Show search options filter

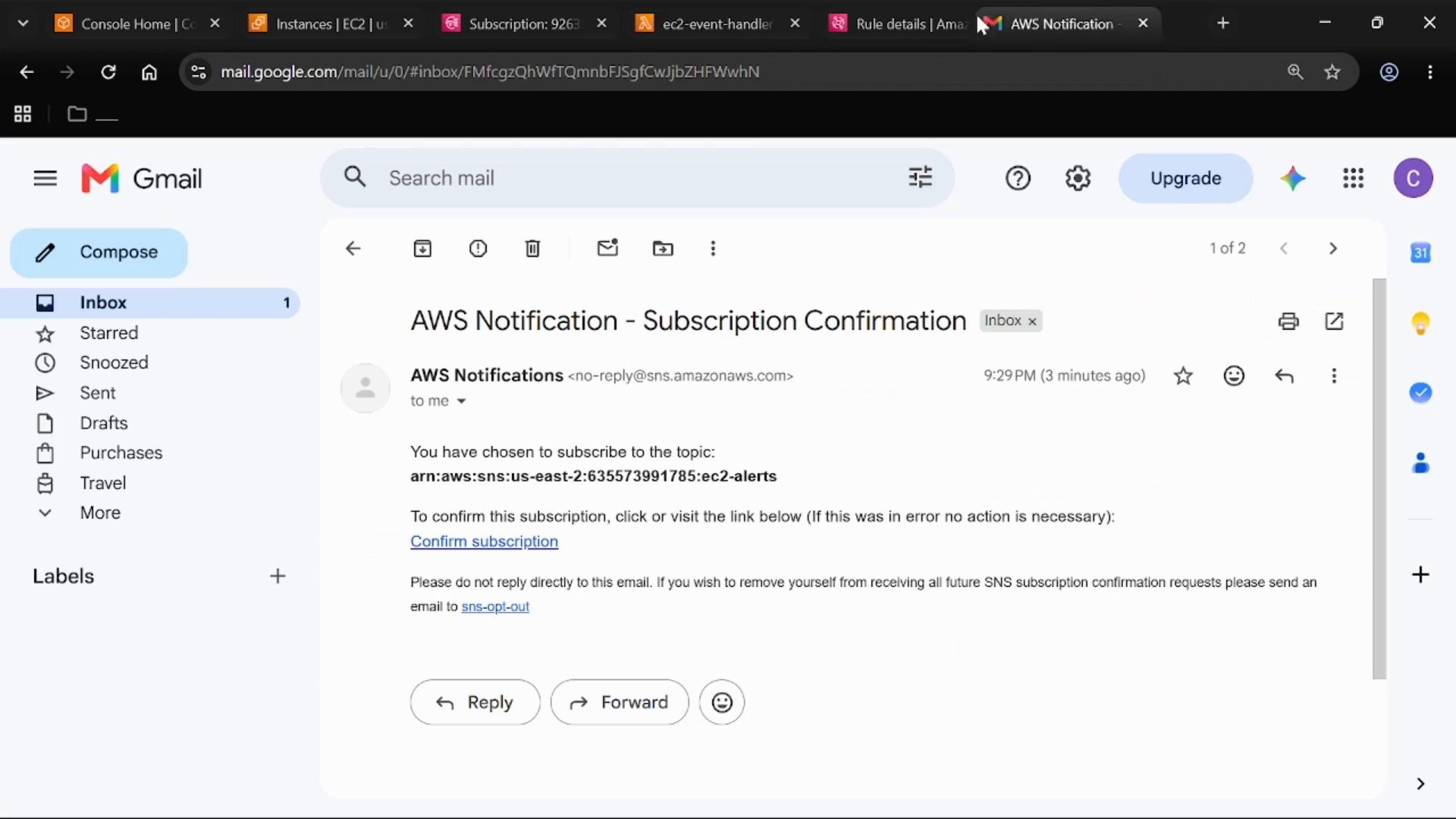pos(920,178)
